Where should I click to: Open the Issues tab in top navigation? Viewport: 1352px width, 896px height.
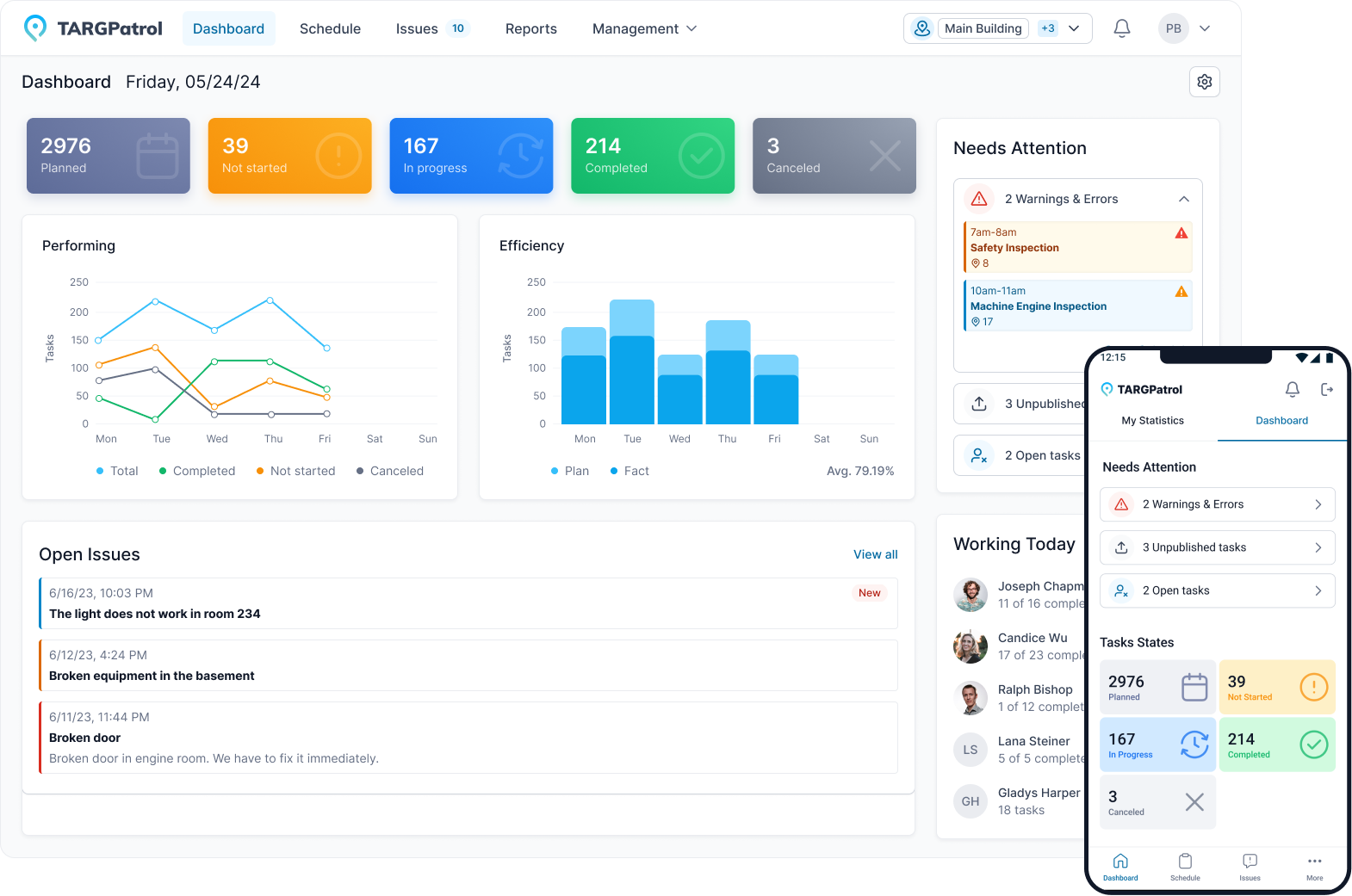click(x=432, y=28)
